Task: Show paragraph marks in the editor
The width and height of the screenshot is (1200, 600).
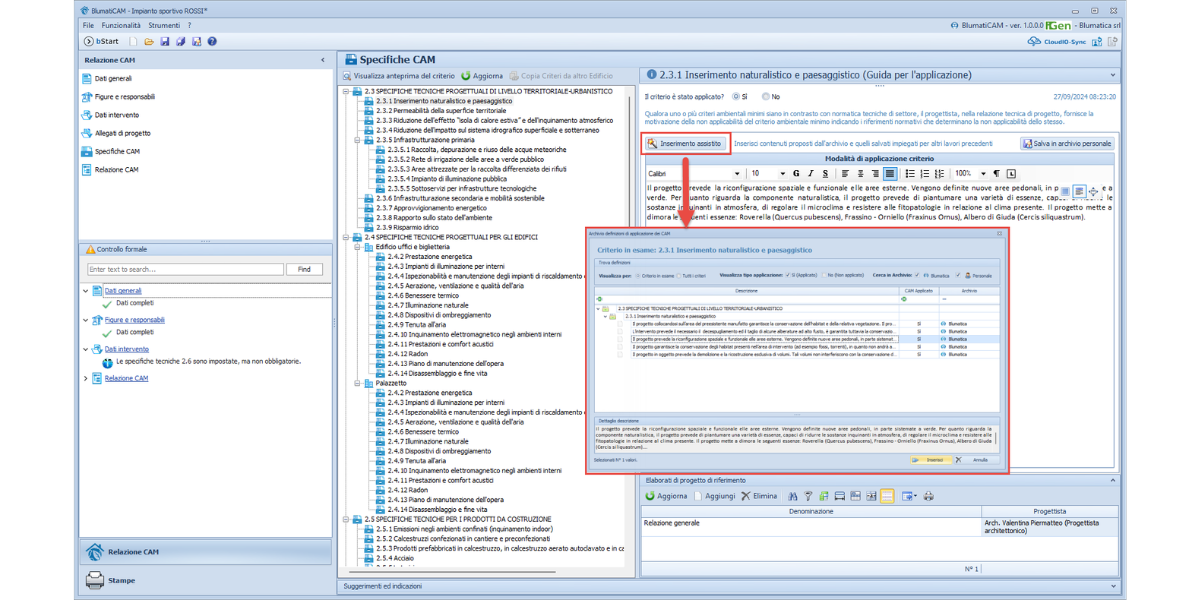Action: point(996,173)
